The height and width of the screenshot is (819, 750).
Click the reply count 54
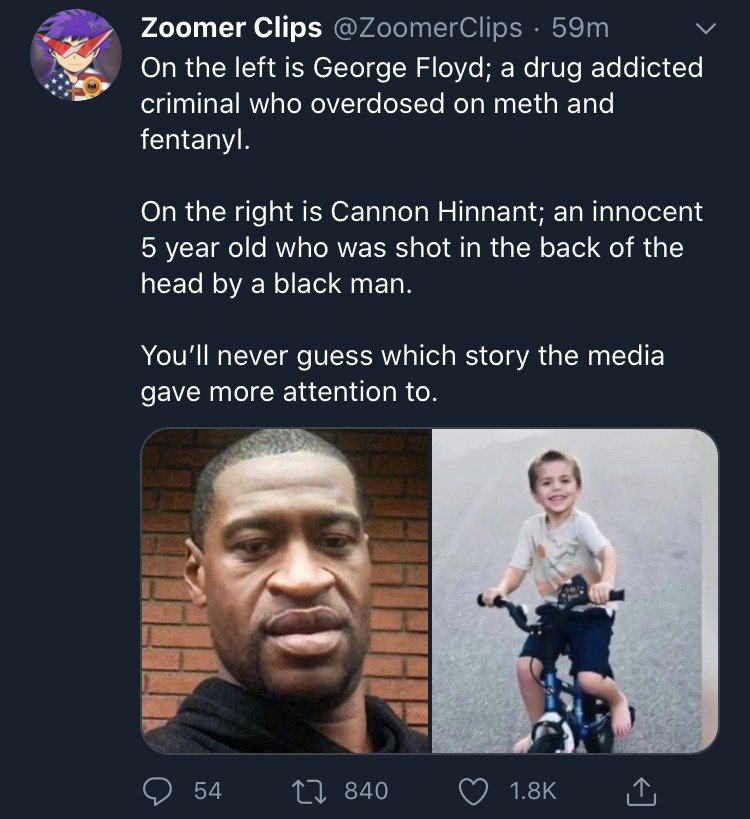pyautogui.click(x=207, y=790)
